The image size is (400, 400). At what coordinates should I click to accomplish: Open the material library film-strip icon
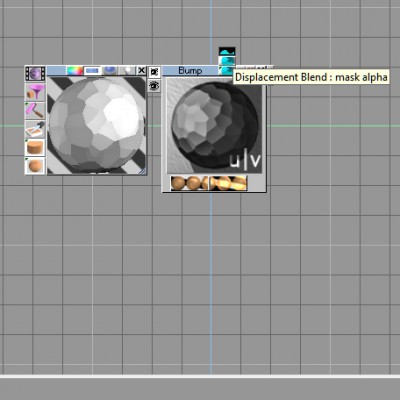point(35,74)
